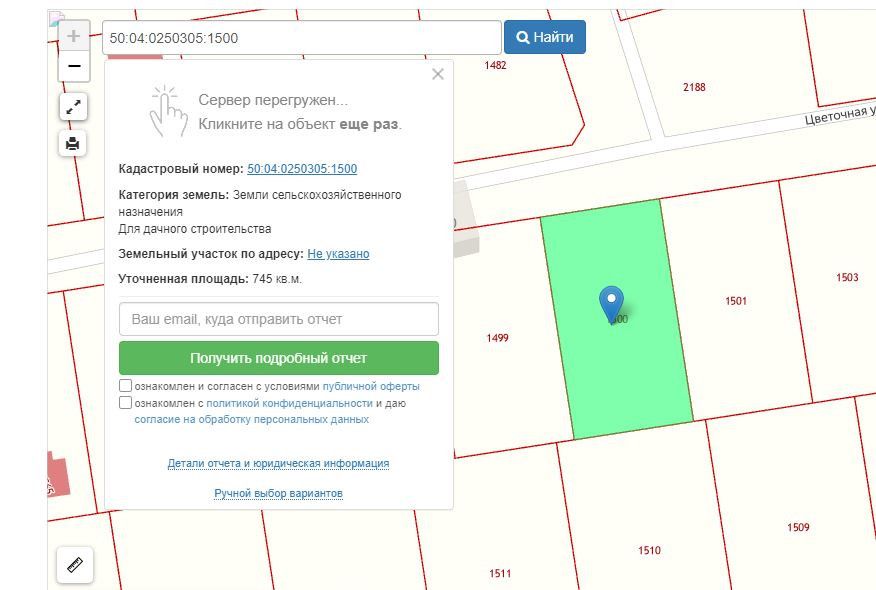
Task: Focus the cadastral number search field
Action: pos(302,38)
